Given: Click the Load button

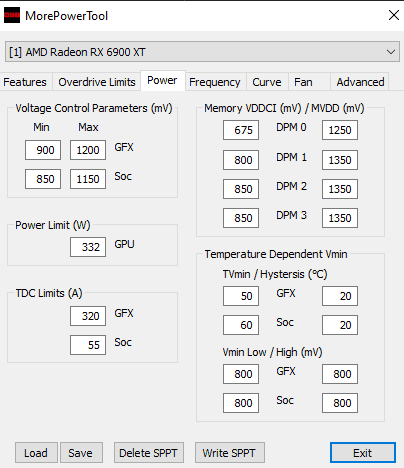Looking at the screenshot, I should point(36,453).
